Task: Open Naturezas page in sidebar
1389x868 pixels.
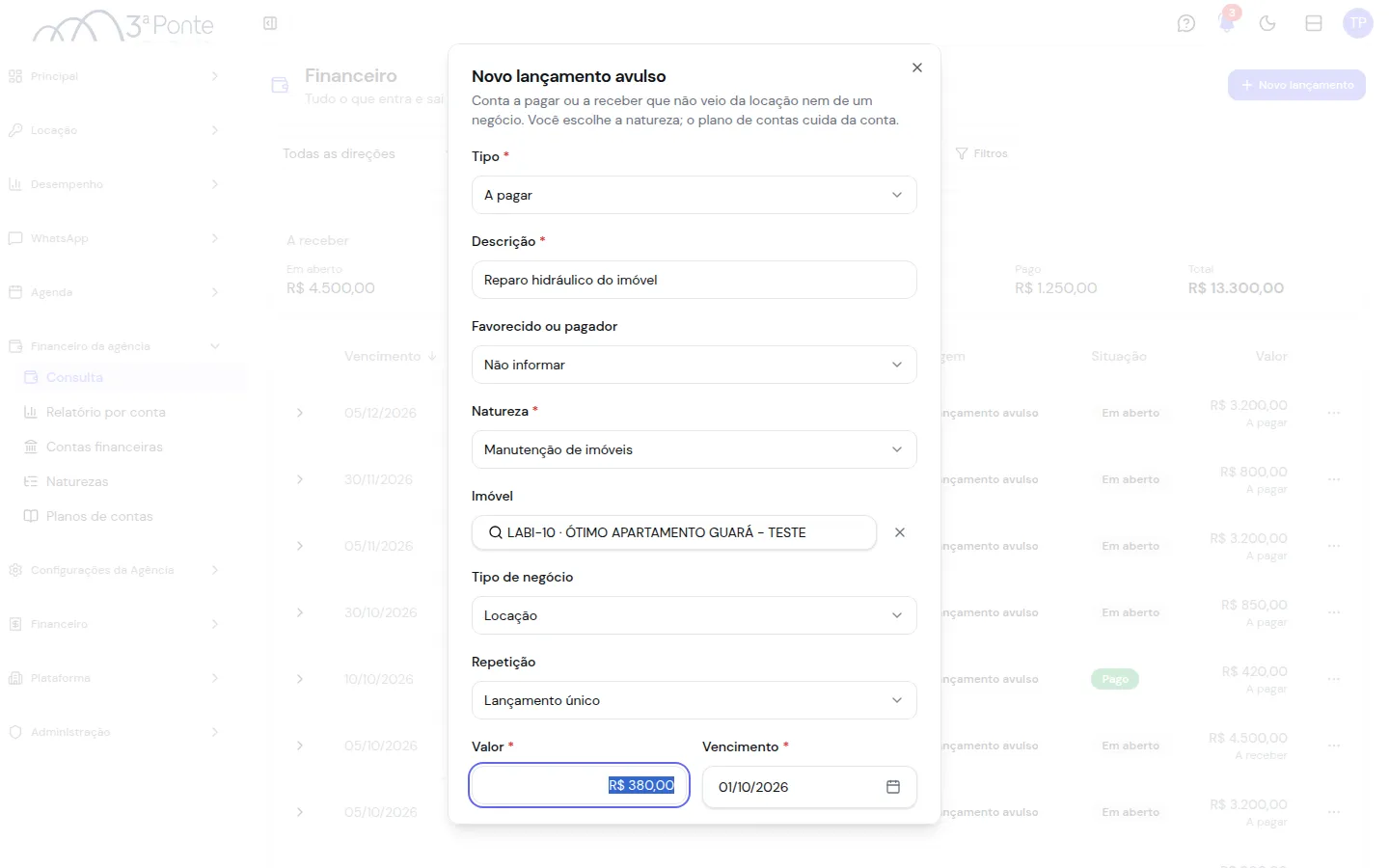Action: (x=131, y=481)
